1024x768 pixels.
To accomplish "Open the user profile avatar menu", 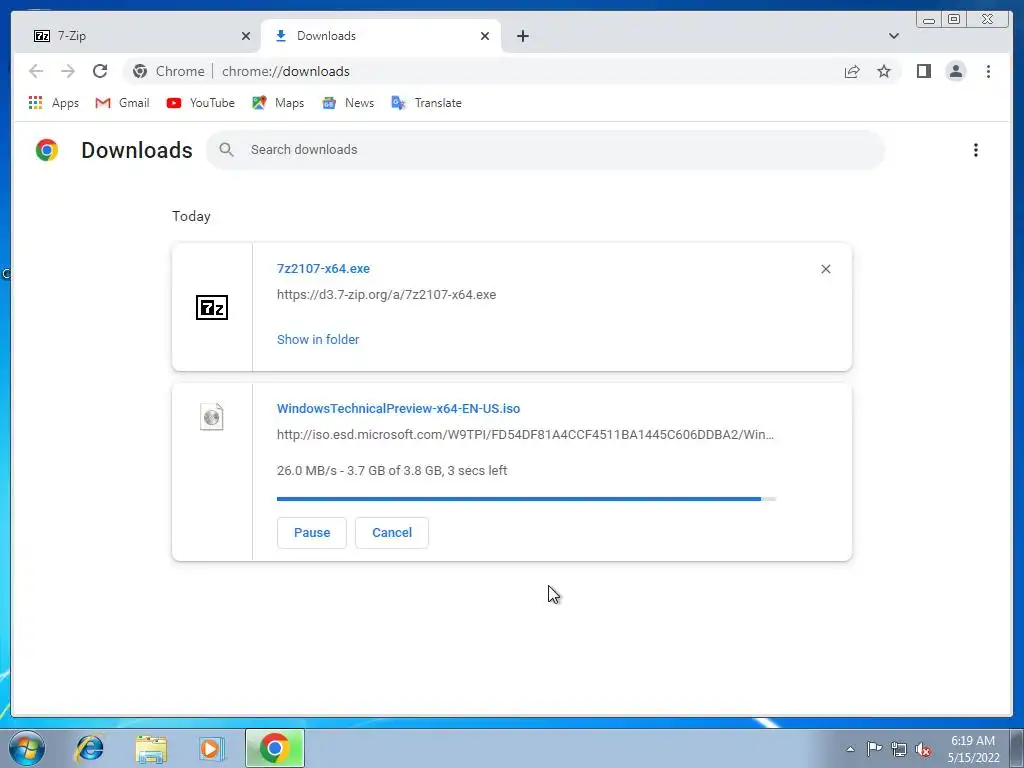I will [955, 71].
